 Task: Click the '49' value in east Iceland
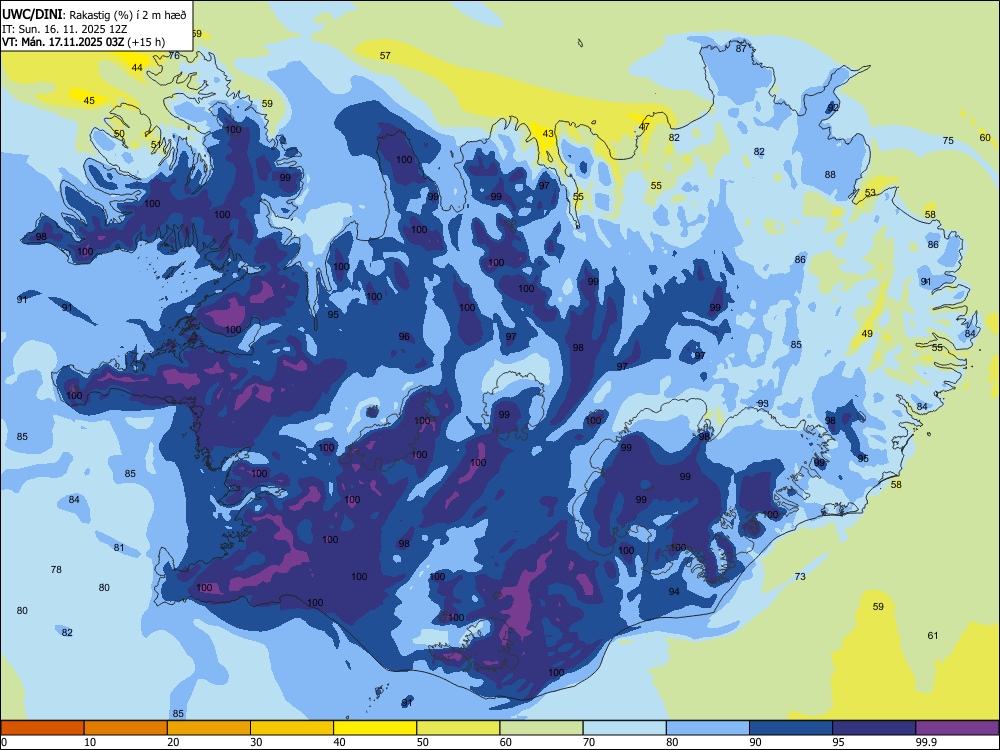[x=867, y=334]
